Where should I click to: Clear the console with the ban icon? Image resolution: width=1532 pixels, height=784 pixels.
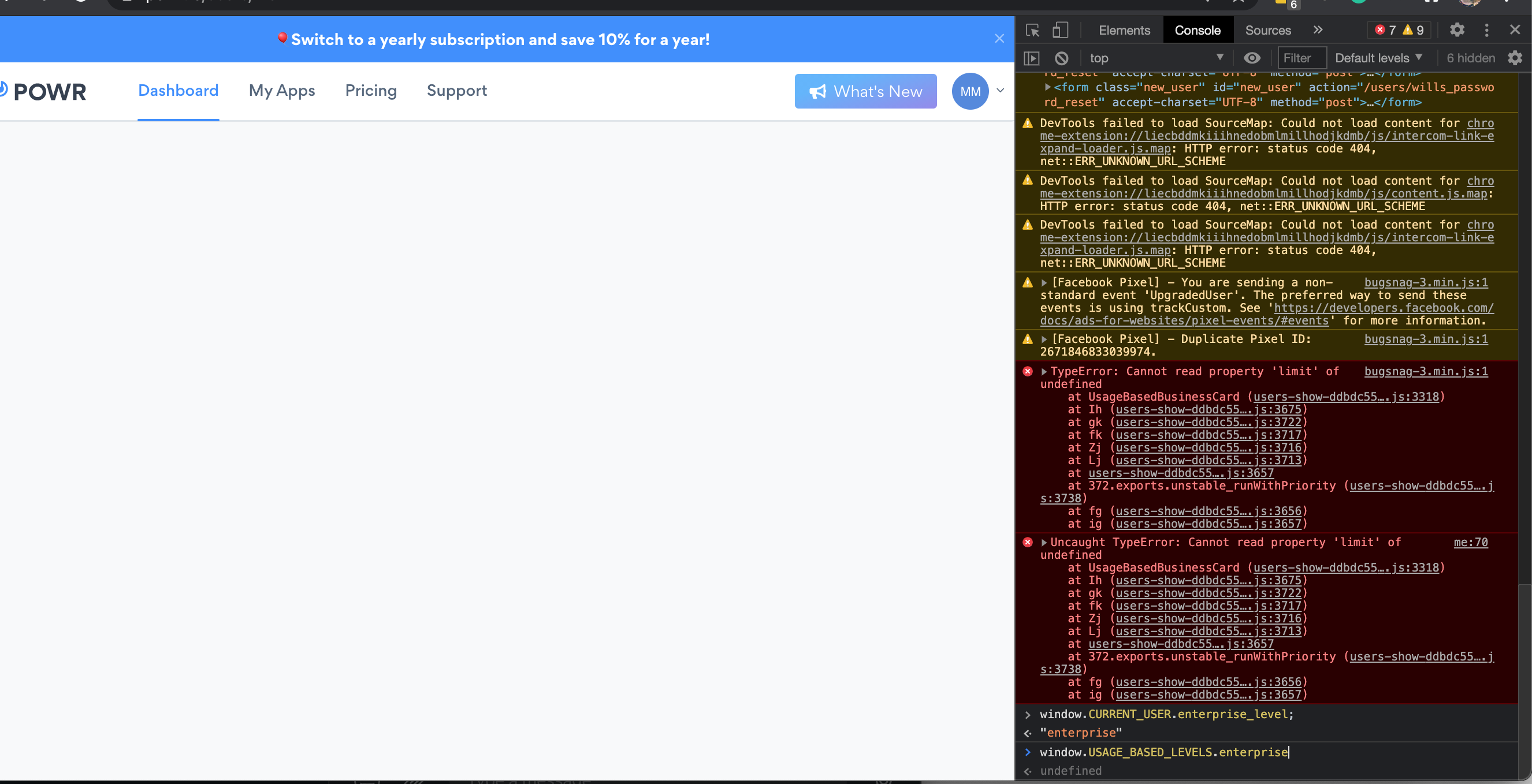[1062, 58]
